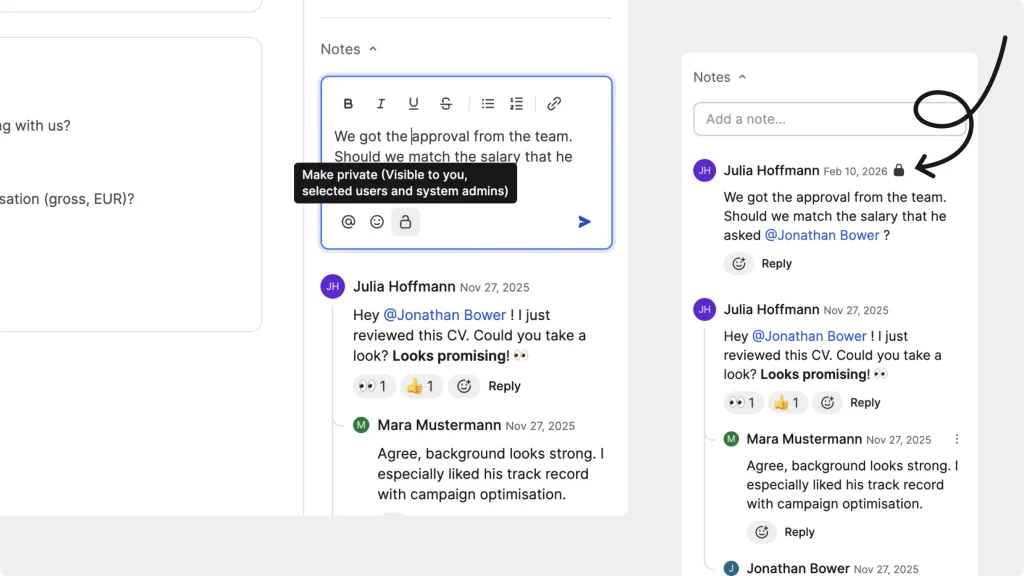1024x576 pixels.
Task: Insert a hyperlink into the note
Action: pyautogui.click(x=554, y=103)
